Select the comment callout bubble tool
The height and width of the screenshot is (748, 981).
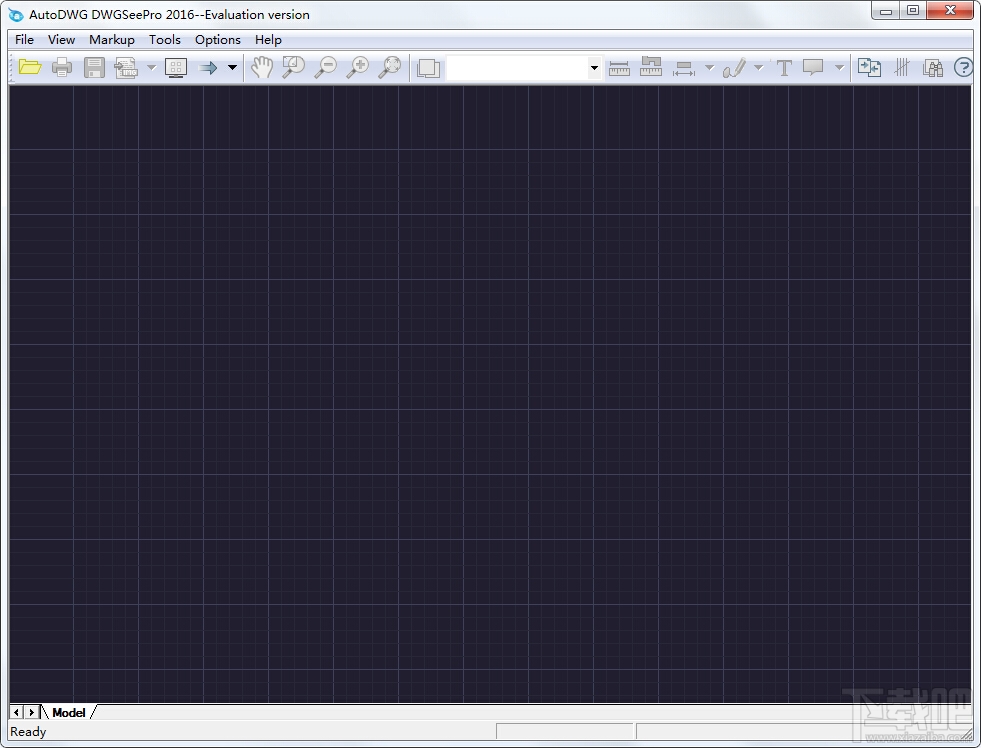pyautogui.click(x=813, y=68)
